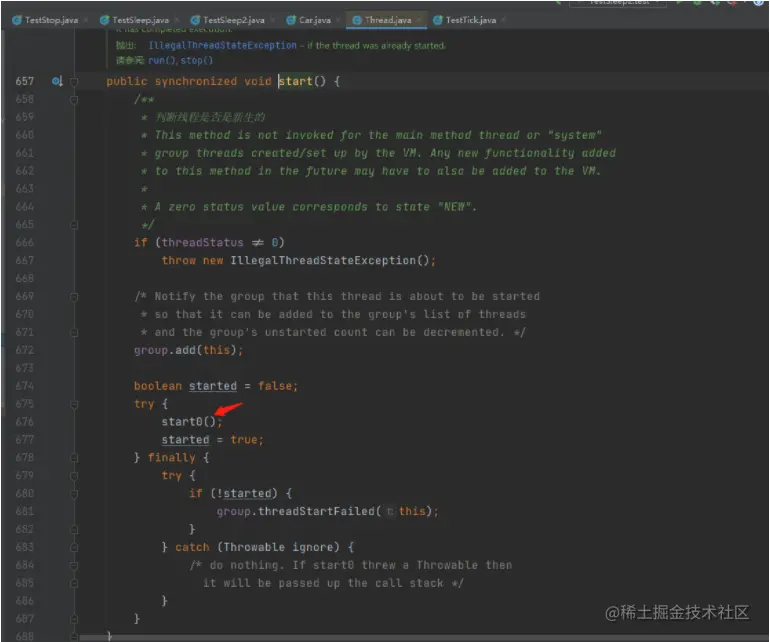Open the Car.java editor tab
Image resolution: width=770 pixels, height=642 pixels.
click(x=308, y=20)
